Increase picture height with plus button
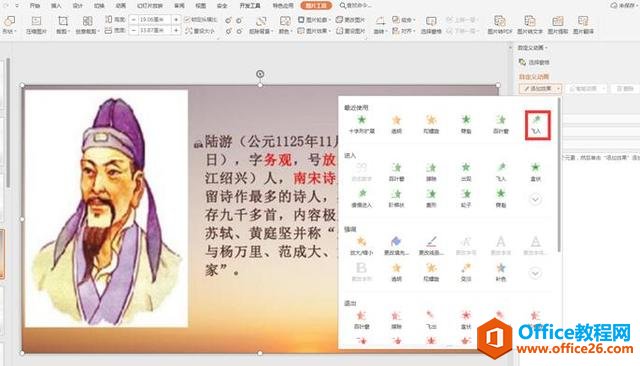This screenshot has height=366, width=640. pos(176,19)
